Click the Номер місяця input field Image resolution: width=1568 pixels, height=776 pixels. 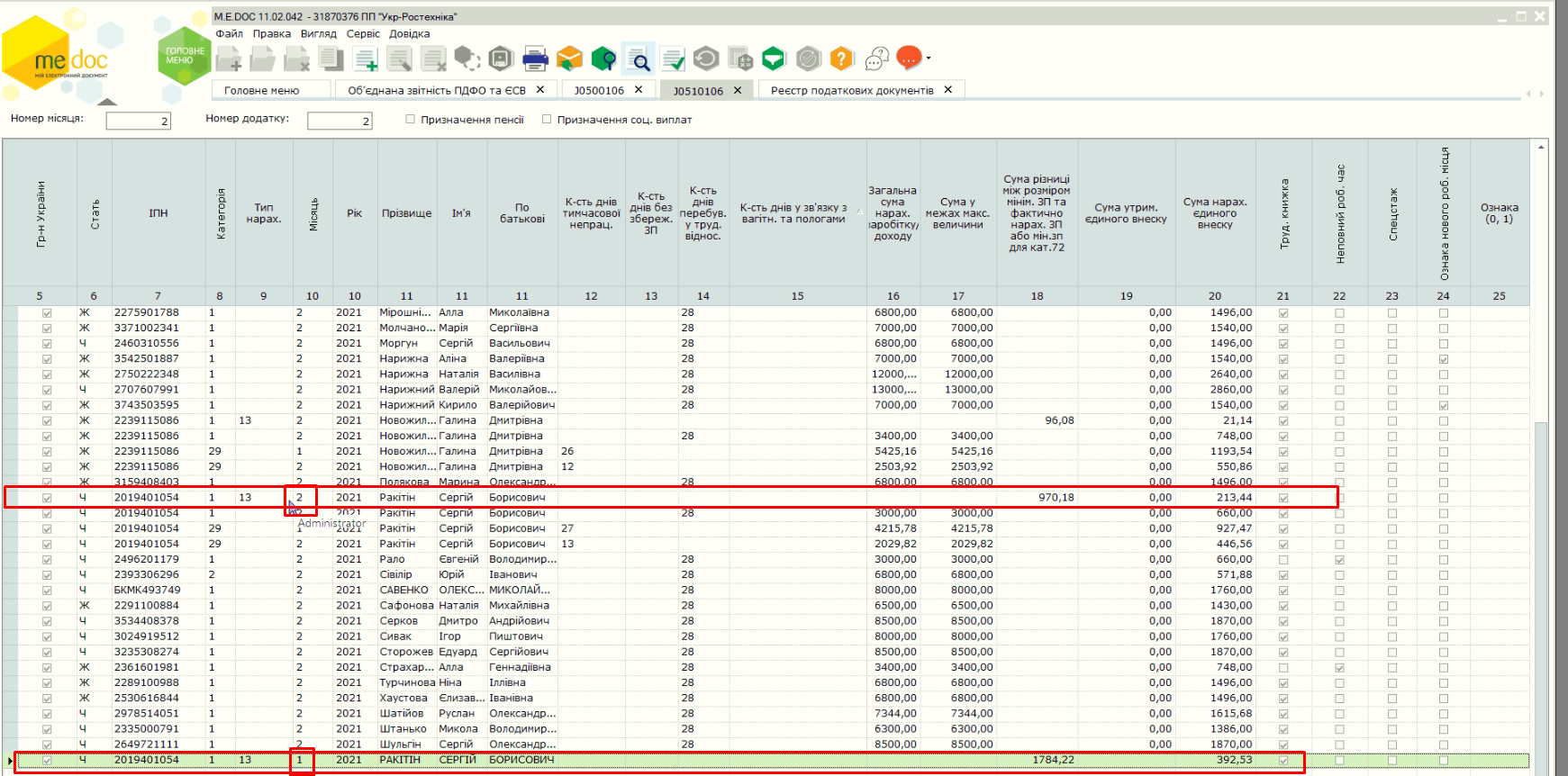pos(138,121)
